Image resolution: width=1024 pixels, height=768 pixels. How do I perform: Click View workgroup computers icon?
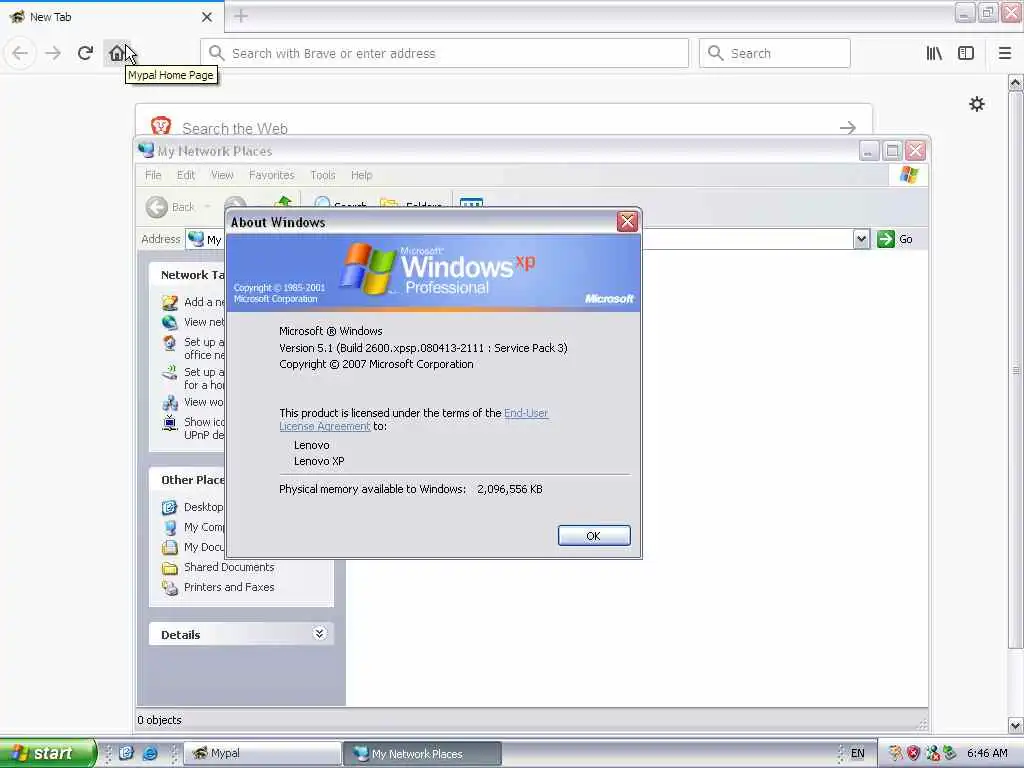tap(170, 402)
